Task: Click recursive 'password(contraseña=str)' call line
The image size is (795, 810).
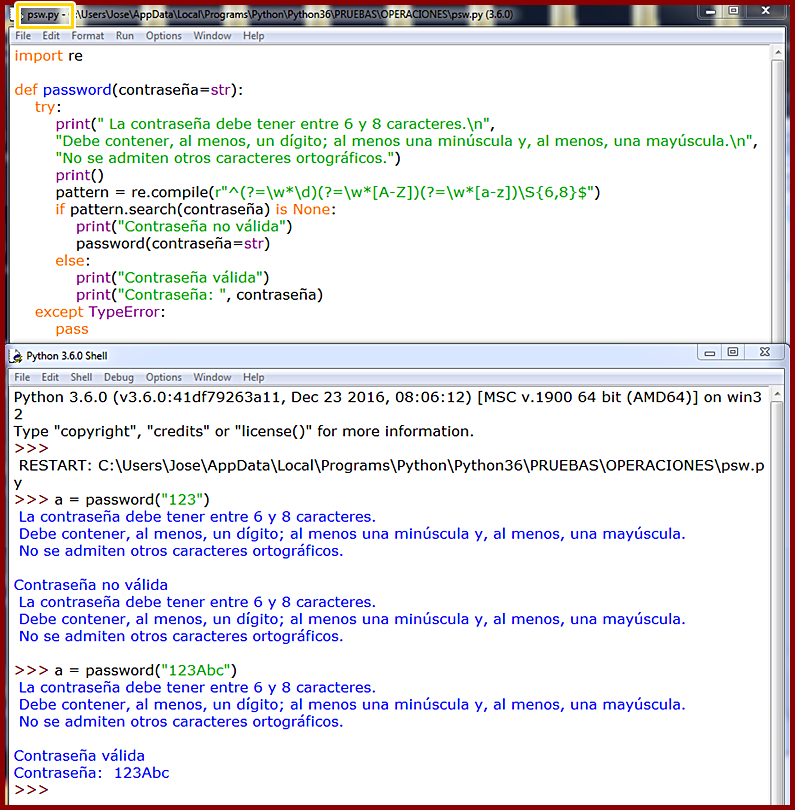Action: coord(173,243)
